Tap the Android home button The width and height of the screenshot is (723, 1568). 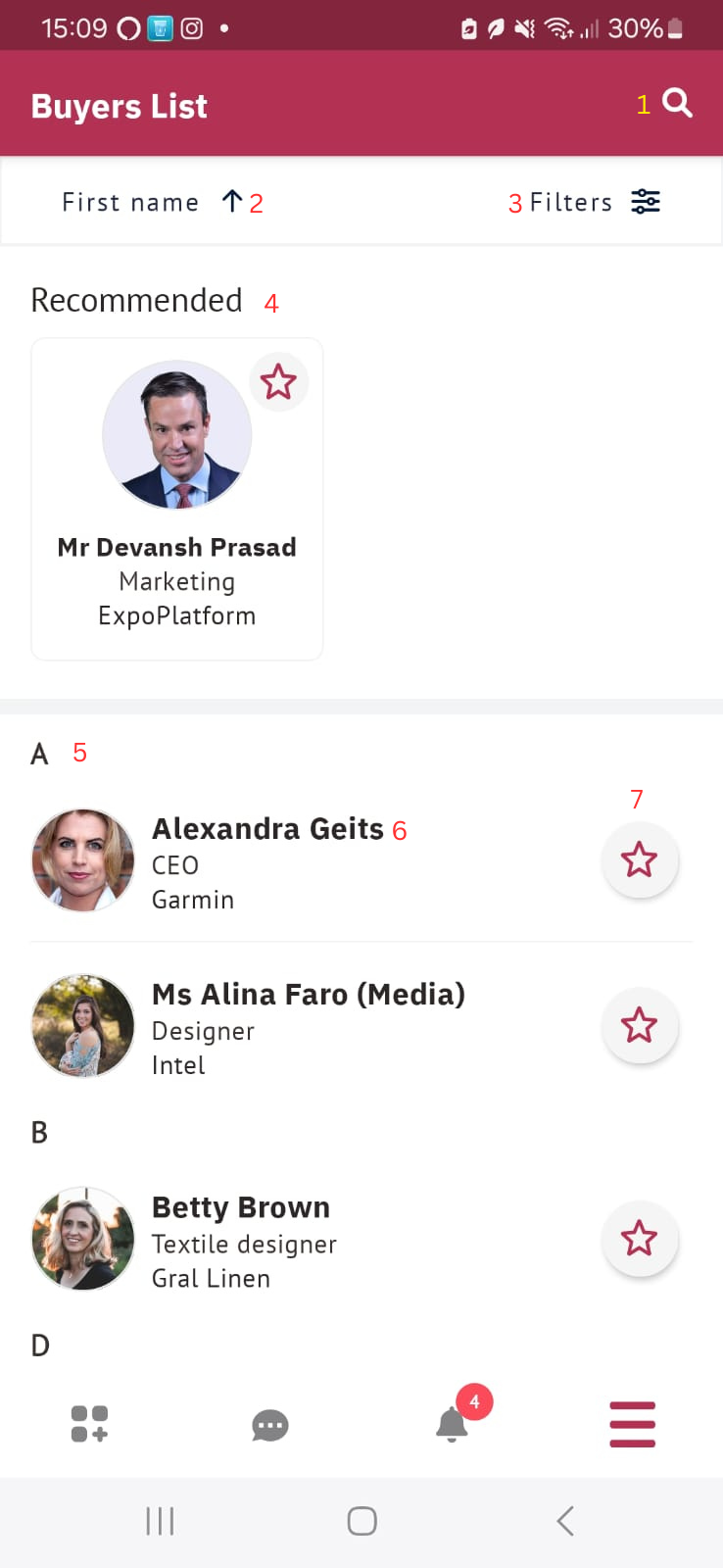(361, 1521)
